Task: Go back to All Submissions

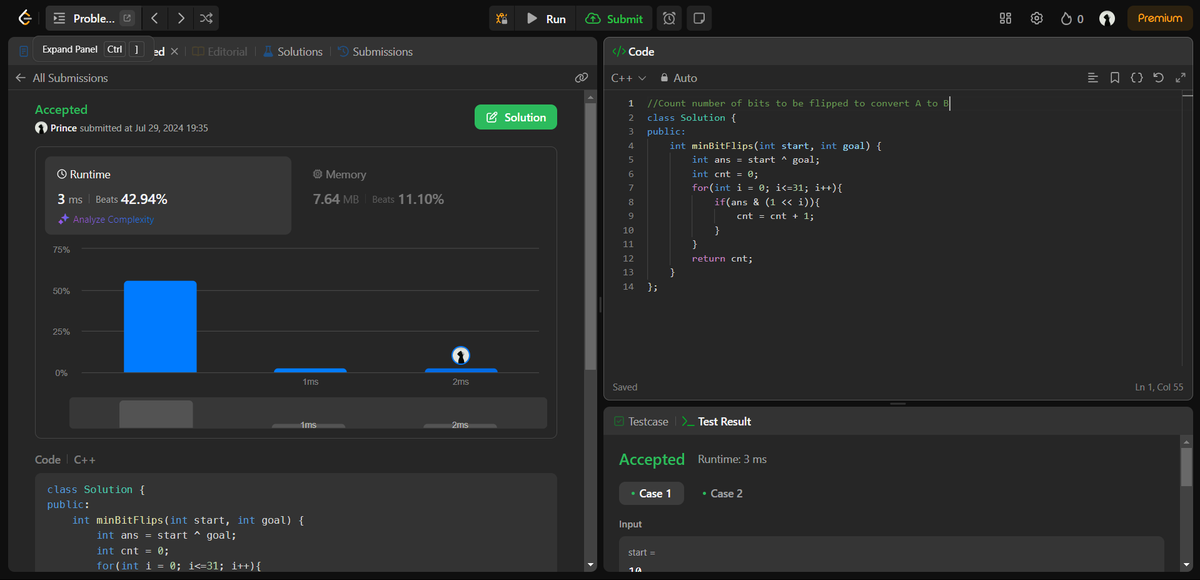Action: (x=61, y=77)
